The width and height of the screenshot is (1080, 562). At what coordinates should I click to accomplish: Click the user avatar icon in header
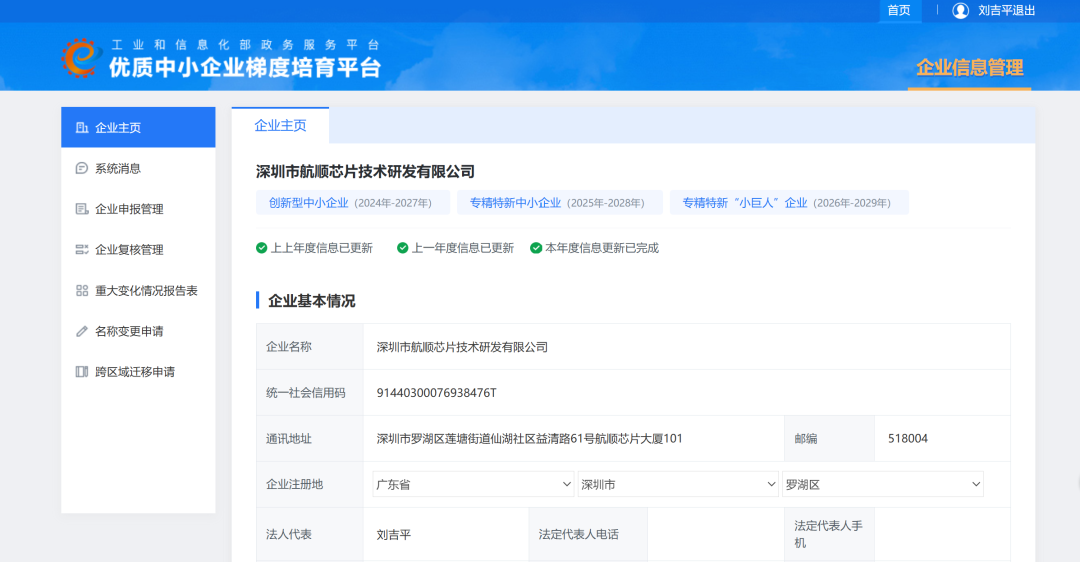(x=960, y=10)
